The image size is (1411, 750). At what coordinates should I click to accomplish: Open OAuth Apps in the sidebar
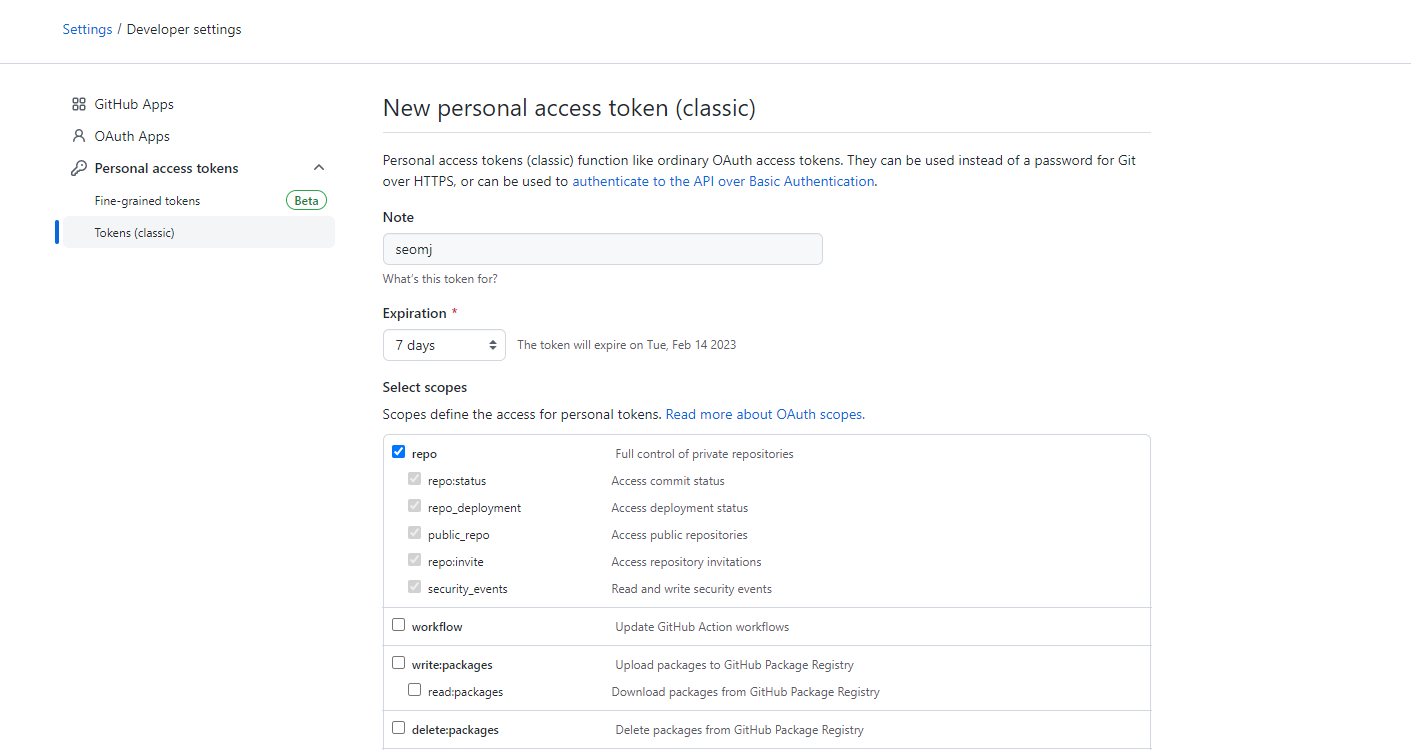(132, 136)
